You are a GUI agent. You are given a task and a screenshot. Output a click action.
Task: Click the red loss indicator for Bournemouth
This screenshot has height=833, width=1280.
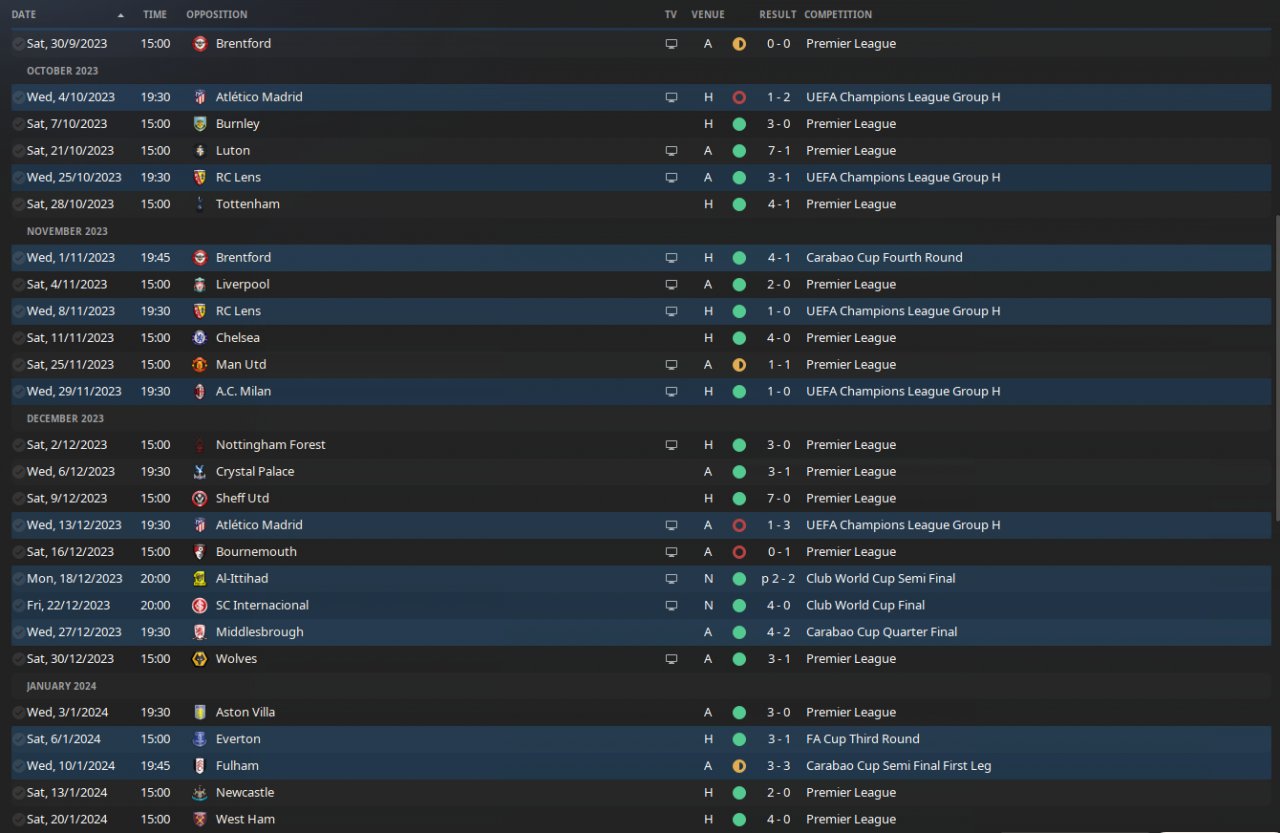tap(739, 552)
